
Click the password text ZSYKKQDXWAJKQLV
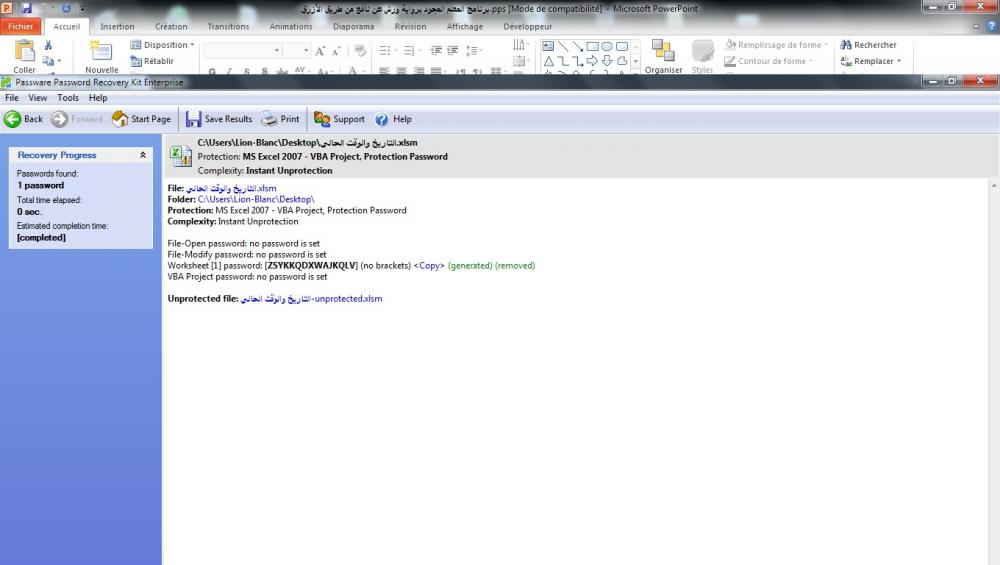(311, 266)
